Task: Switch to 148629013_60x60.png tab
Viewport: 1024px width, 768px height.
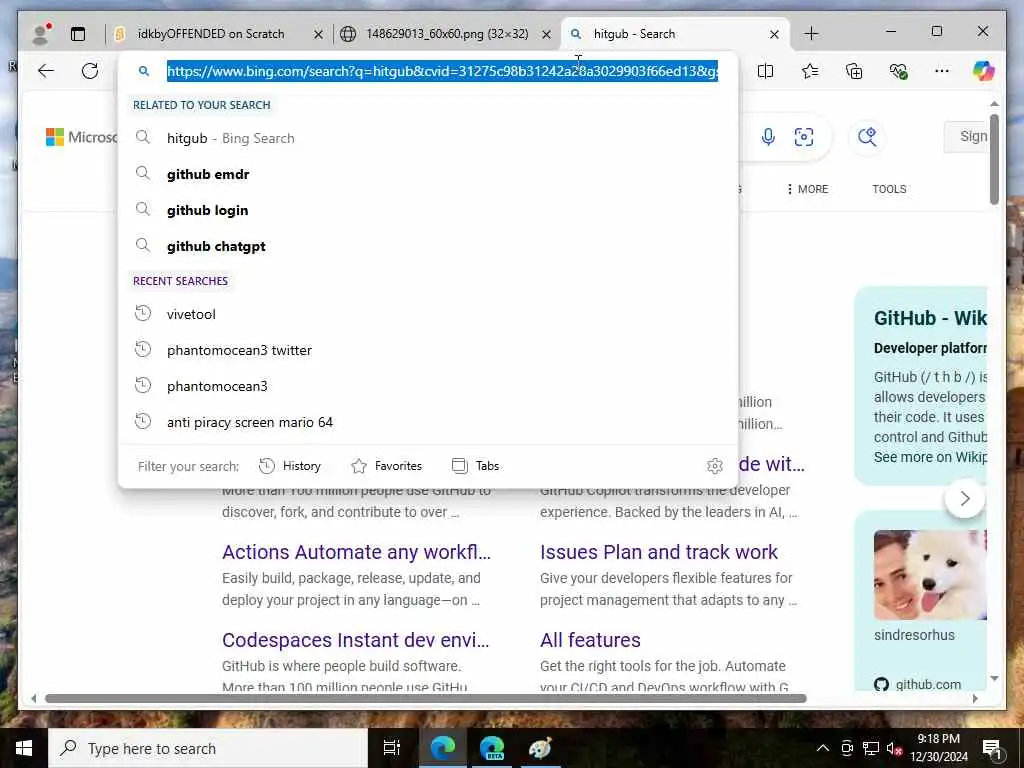Action: (447, 34)
